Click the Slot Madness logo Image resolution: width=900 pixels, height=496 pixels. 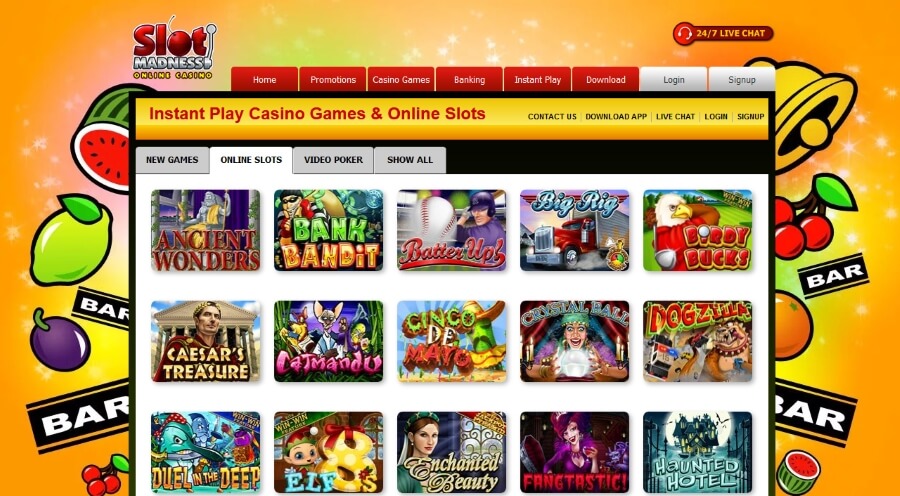click(174, 48)
